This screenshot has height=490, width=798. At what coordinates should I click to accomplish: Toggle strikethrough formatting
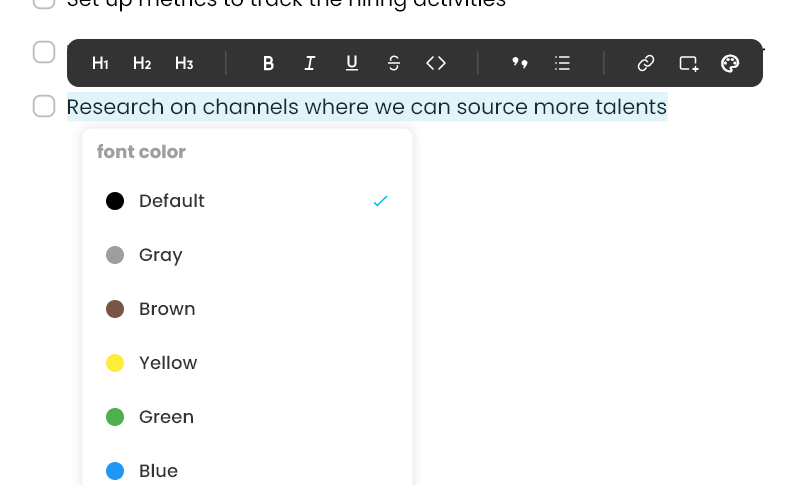393,63
